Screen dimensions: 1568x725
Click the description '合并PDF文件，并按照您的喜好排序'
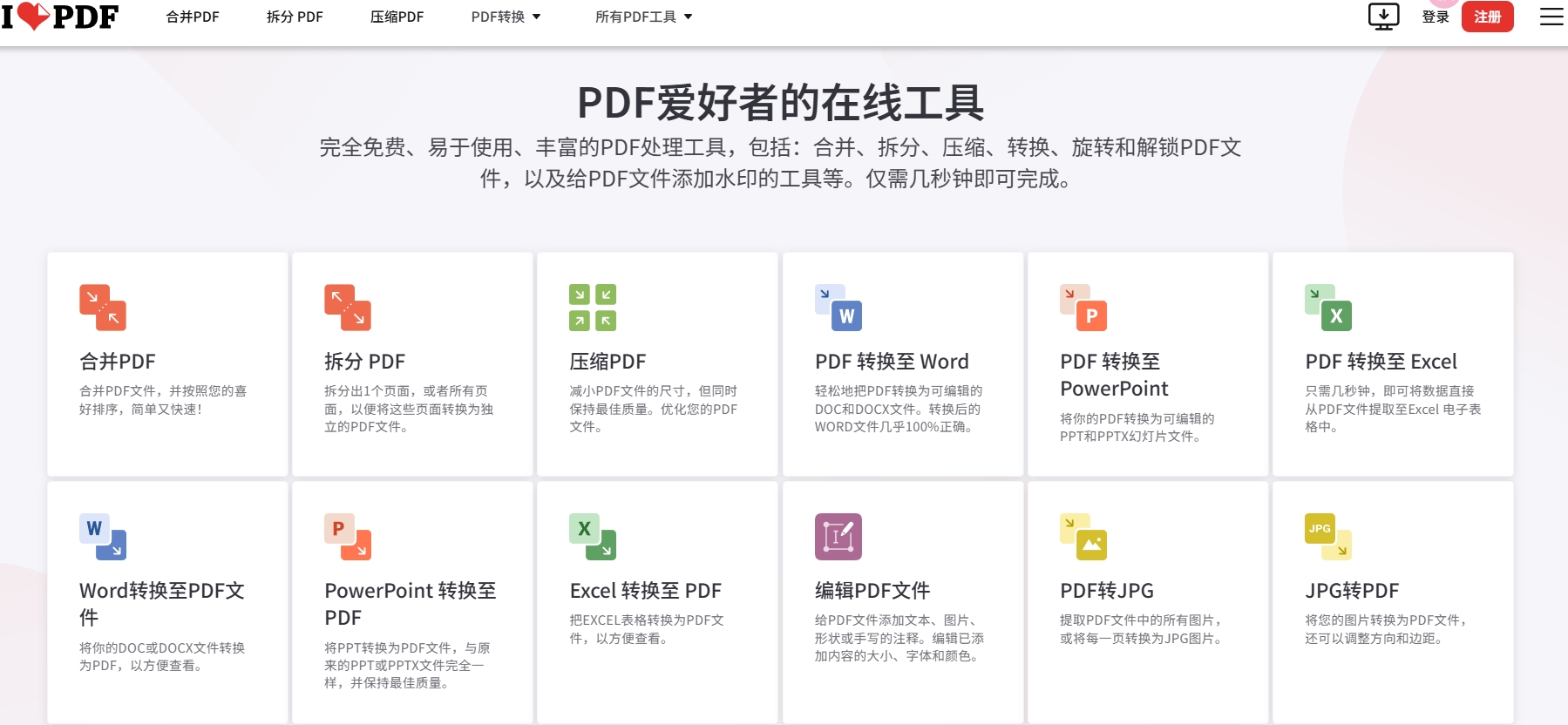(163, 400)
